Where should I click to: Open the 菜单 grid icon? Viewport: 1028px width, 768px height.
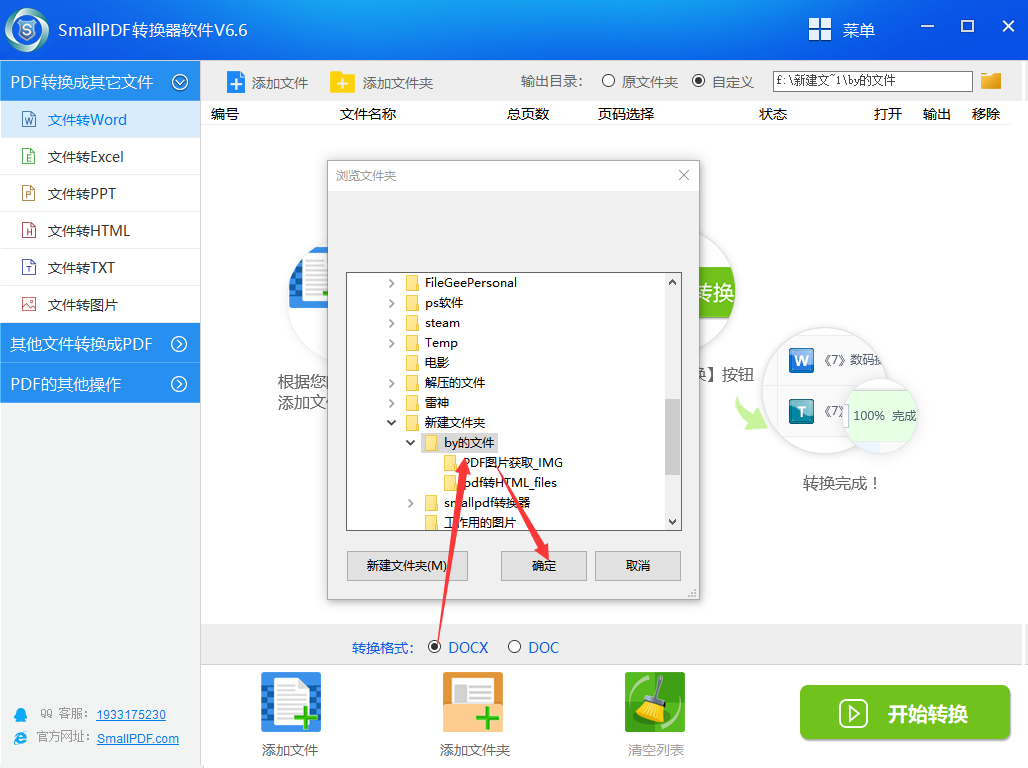click(820, 30)
